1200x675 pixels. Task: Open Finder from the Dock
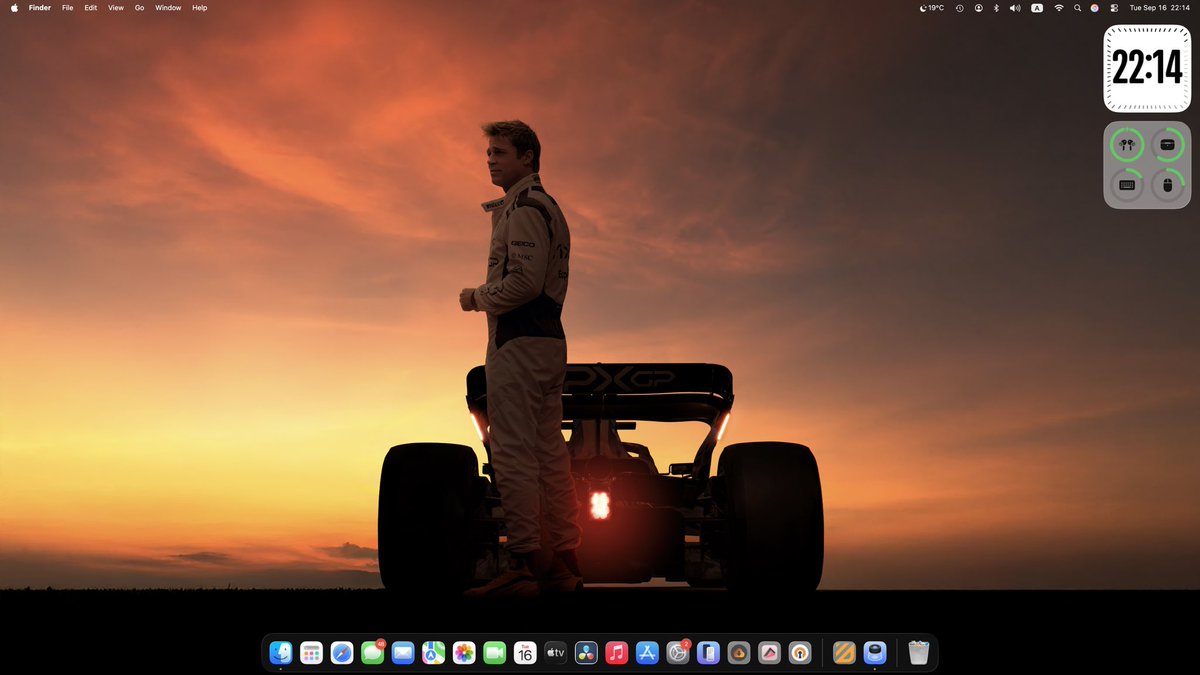tap(280, 653)
